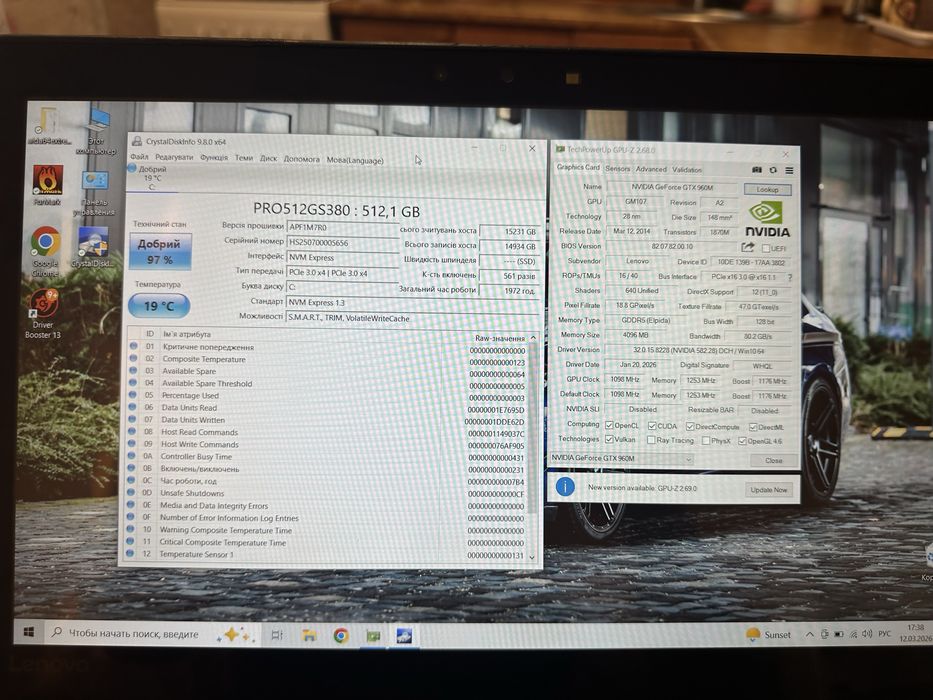Click the serial number field HS250700005656
The width and height of the screenshot is (933, 700).
point(342,242)
